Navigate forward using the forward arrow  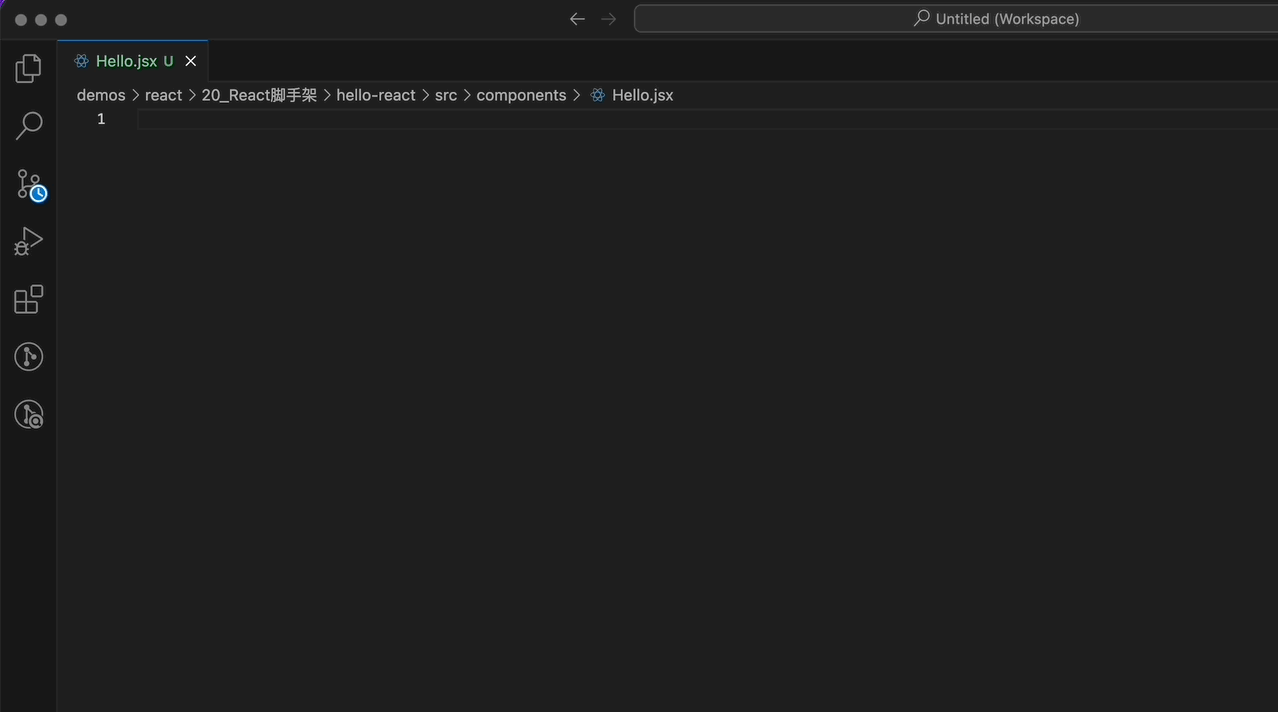point(609,18)
